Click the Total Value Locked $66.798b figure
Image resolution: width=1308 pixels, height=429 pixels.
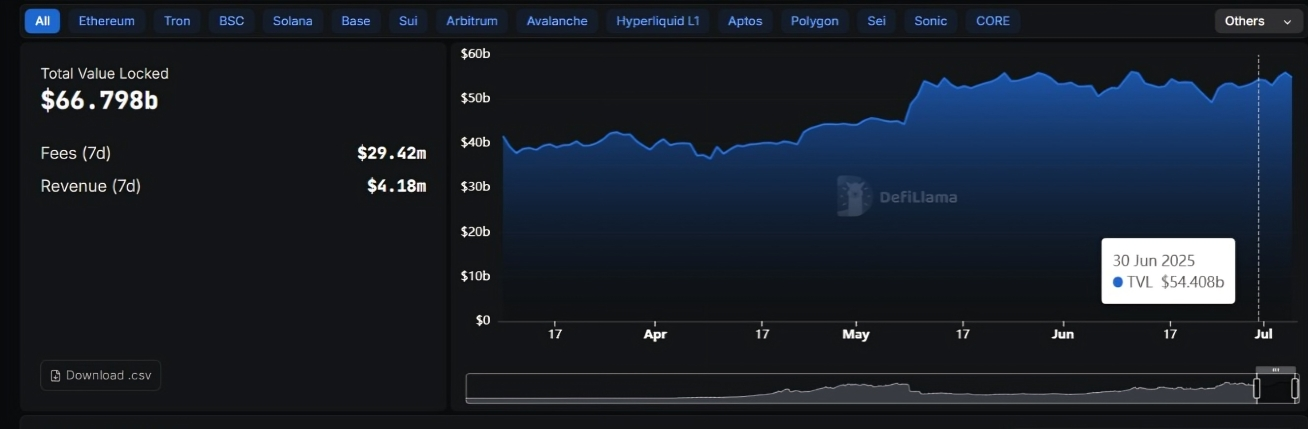[99, 100]
